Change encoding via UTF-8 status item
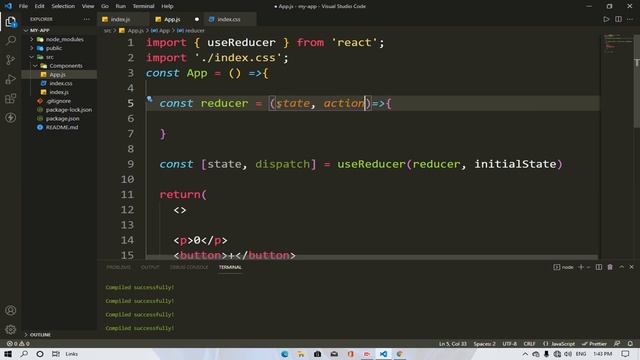The image size is (640, 360). click(x=509, y=344)
